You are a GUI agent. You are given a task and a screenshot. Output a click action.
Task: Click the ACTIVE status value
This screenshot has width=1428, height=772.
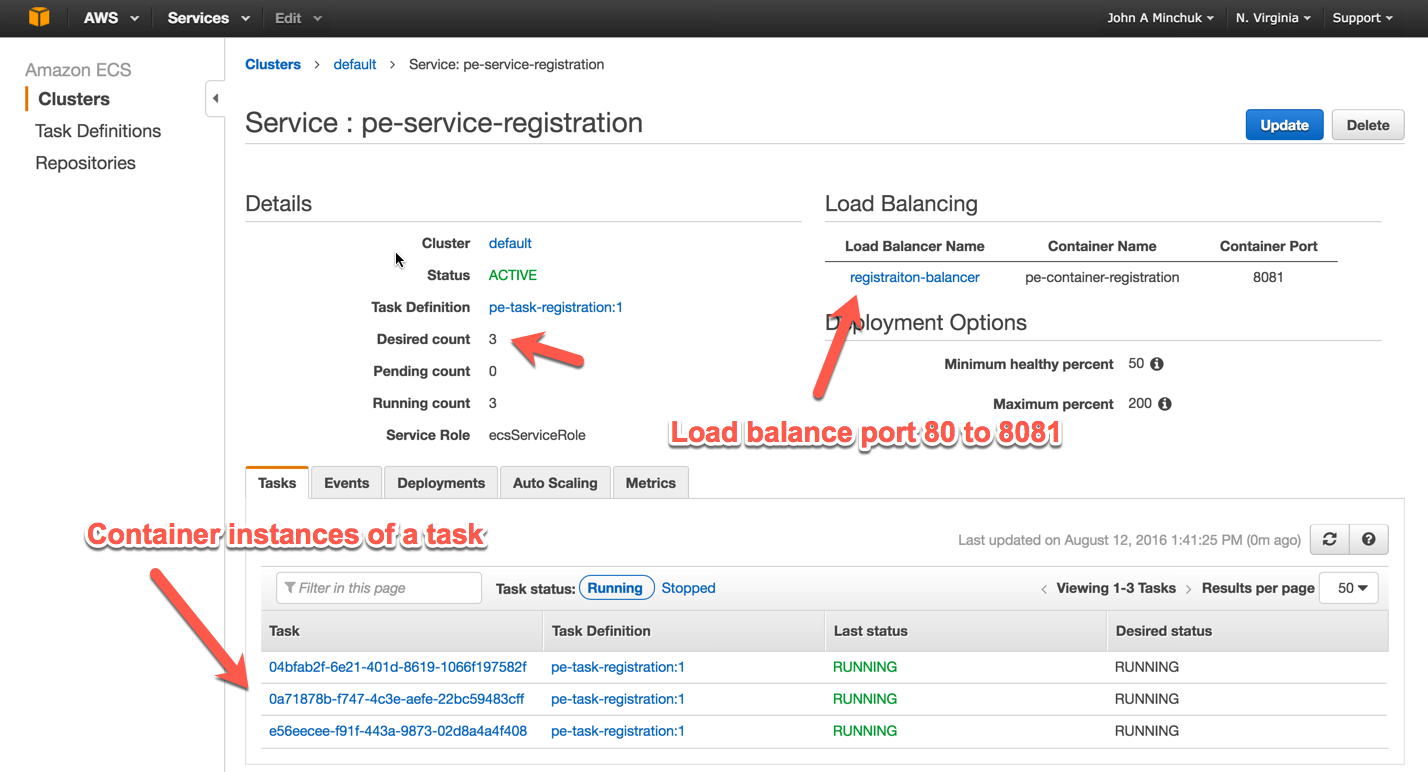pyautogui.click(x=513, y=275)
